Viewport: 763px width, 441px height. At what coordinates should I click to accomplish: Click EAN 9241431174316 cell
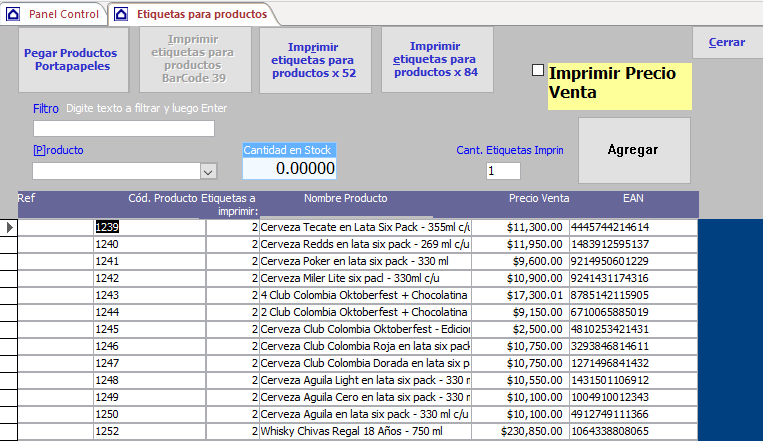[634, 278]
